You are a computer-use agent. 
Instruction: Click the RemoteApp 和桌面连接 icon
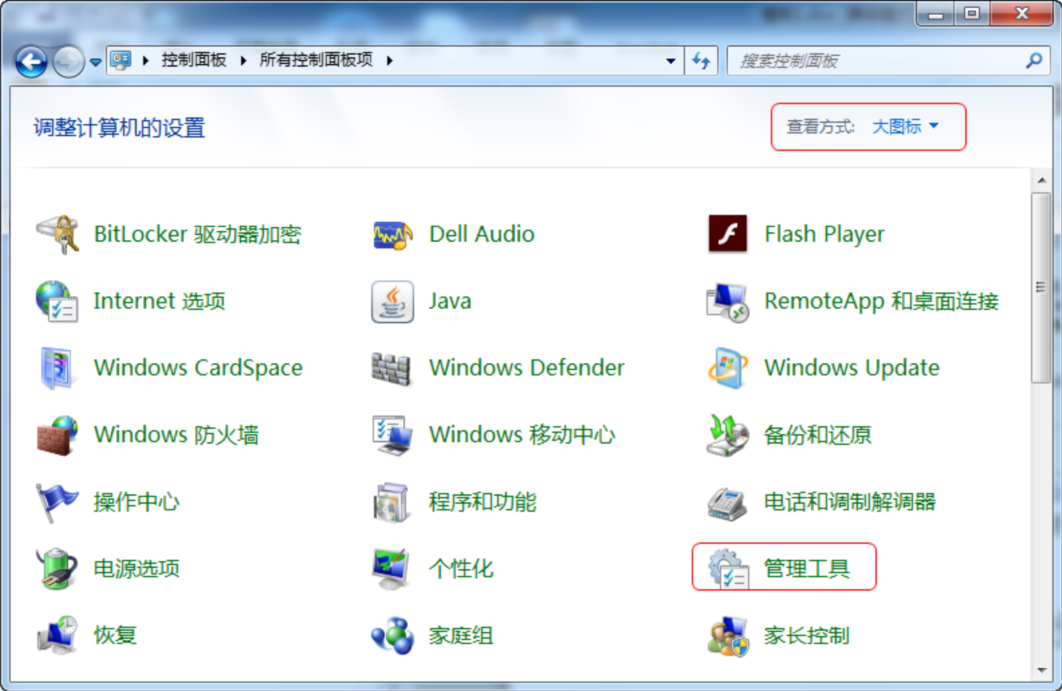727,302
